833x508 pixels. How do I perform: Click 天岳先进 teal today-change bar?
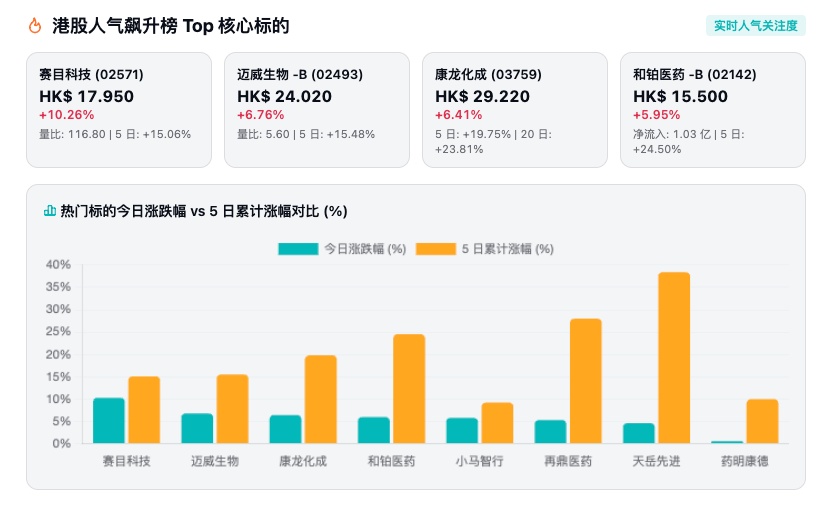[x=639, y=433]
